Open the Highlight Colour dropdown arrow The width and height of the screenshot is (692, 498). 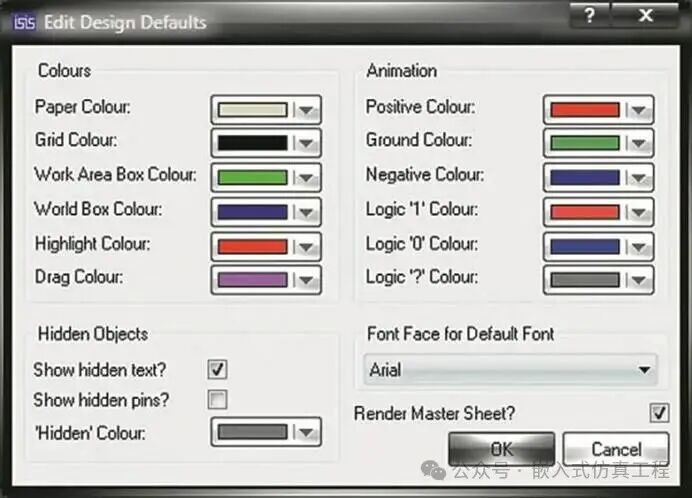306,247
